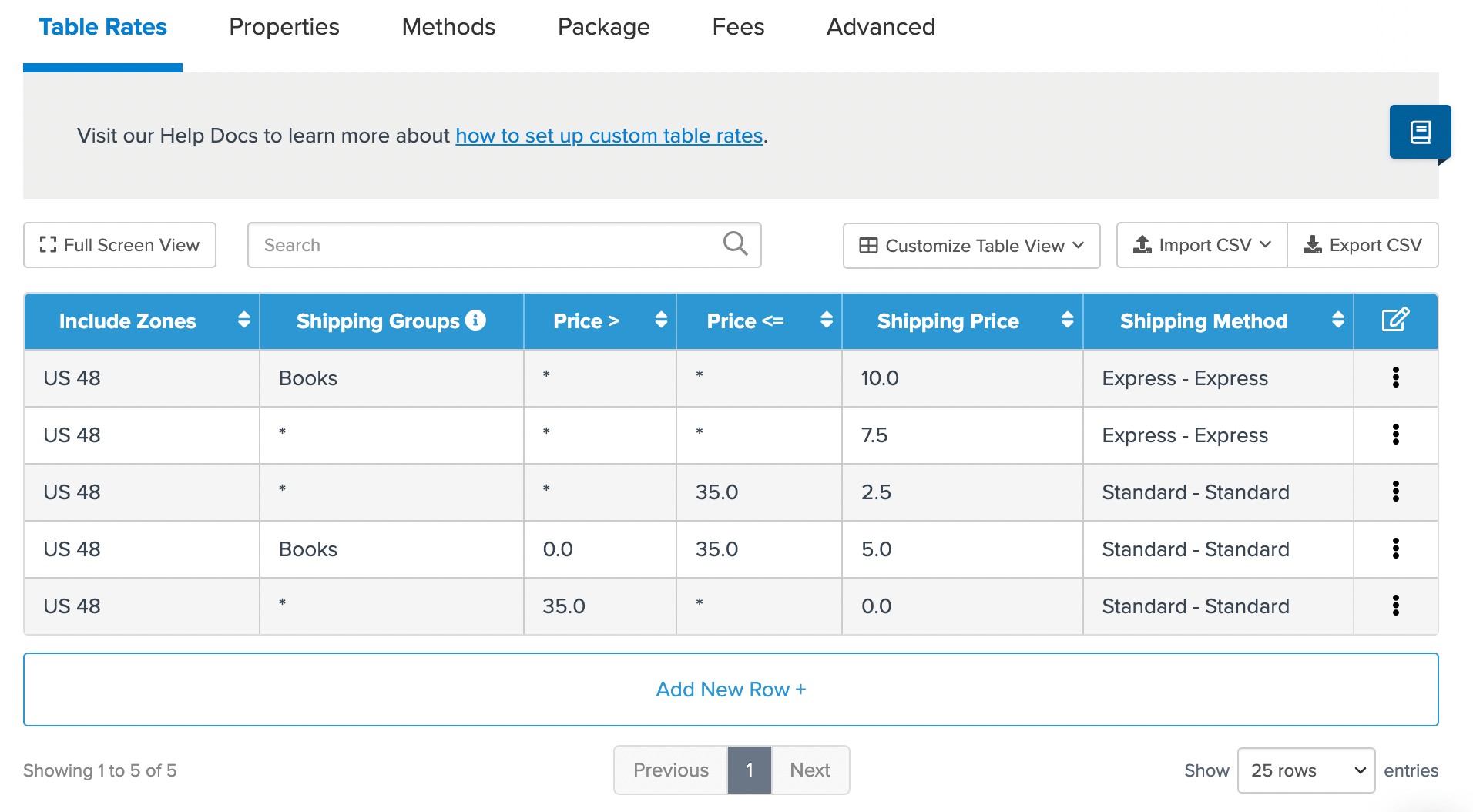
Task: Expand the Customize Table View dropdown
Action: point(971,245)
